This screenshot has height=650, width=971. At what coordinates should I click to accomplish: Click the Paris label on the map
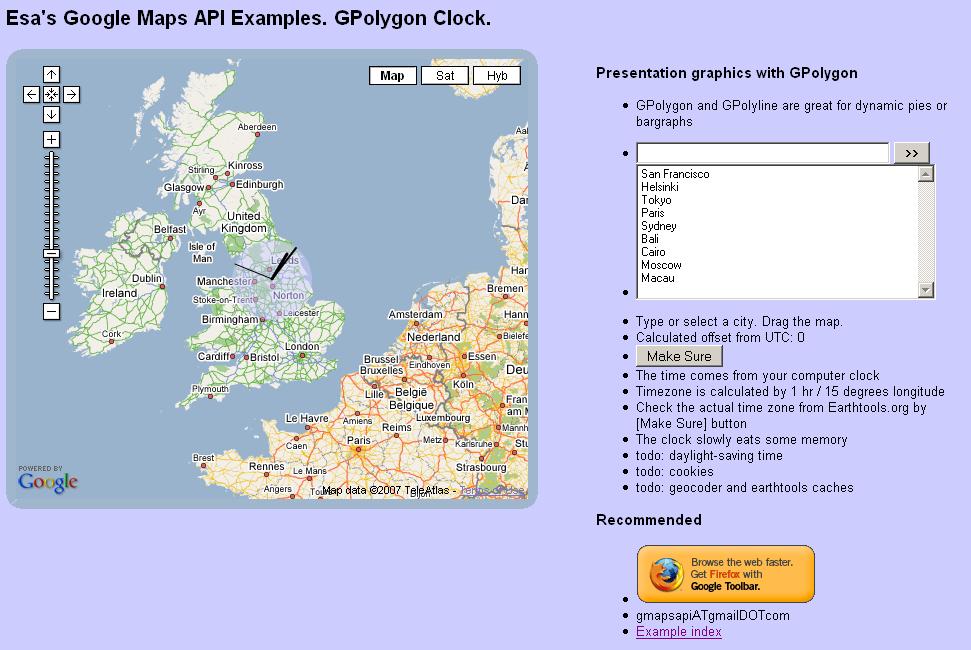(359, 440)
